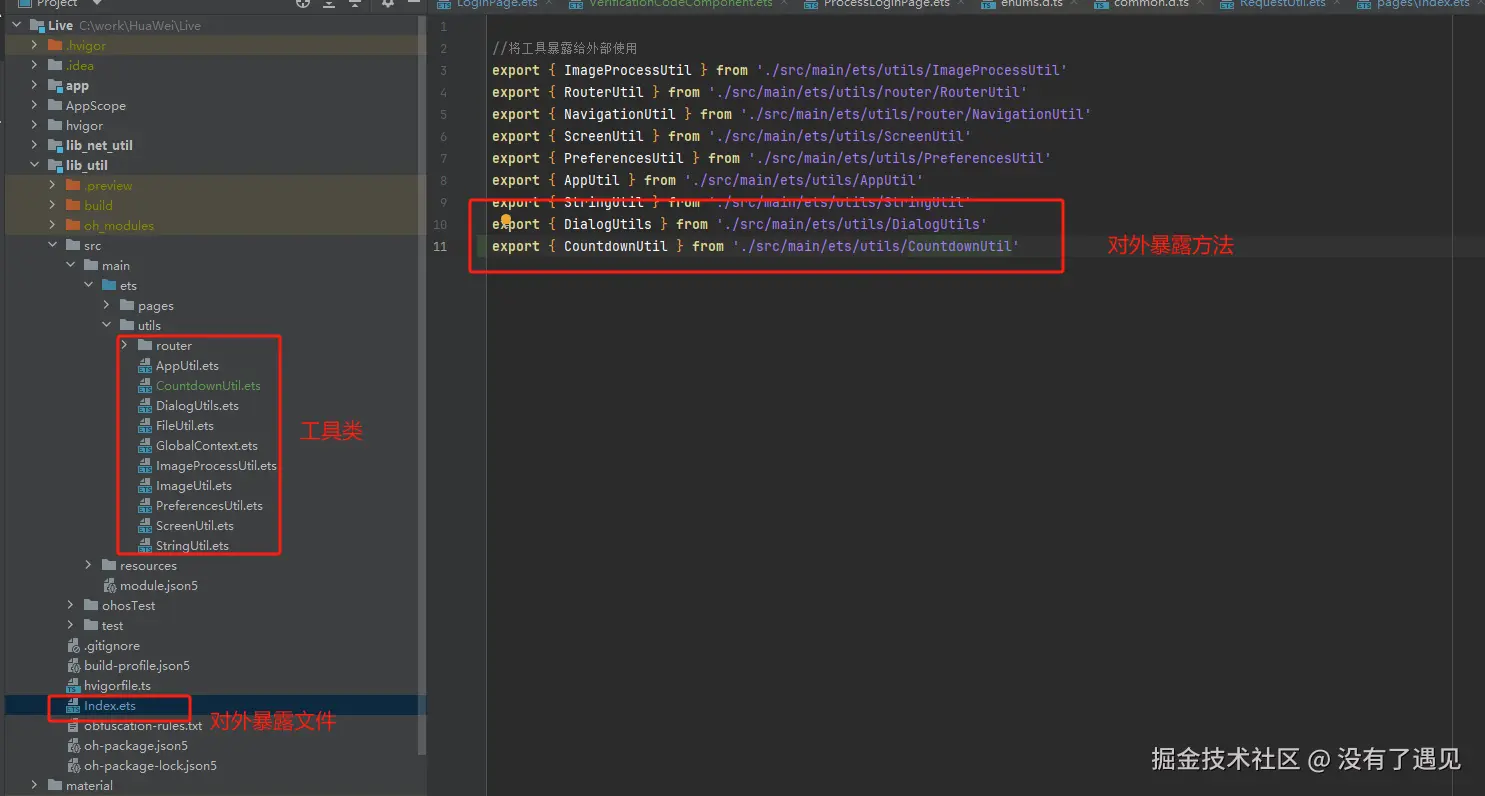
Task: Click the CountdownUtil.ets file icon
Action: point(145,386)
